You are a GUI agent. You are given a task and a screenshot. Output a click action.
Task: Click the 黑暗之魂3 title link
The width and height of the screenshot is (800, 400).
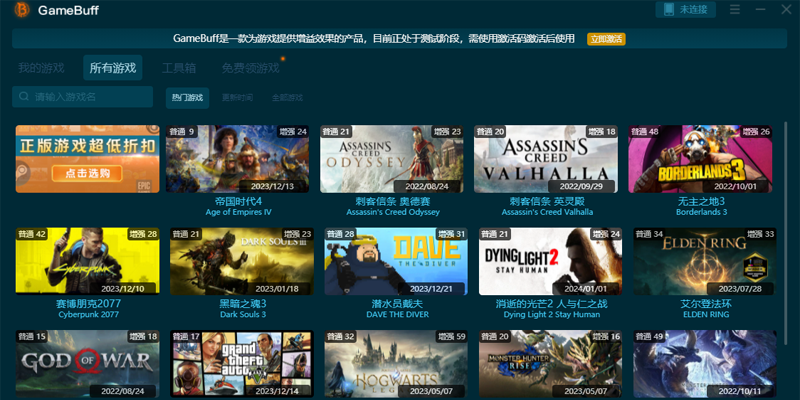[243, 304]
